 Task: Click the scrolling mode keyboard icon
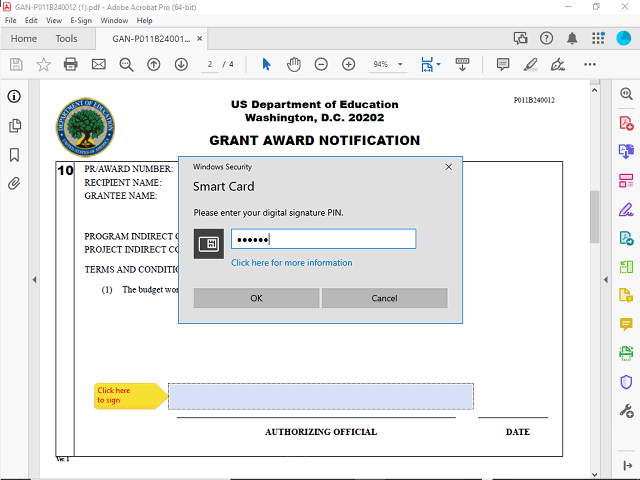(x=462, y=64)
